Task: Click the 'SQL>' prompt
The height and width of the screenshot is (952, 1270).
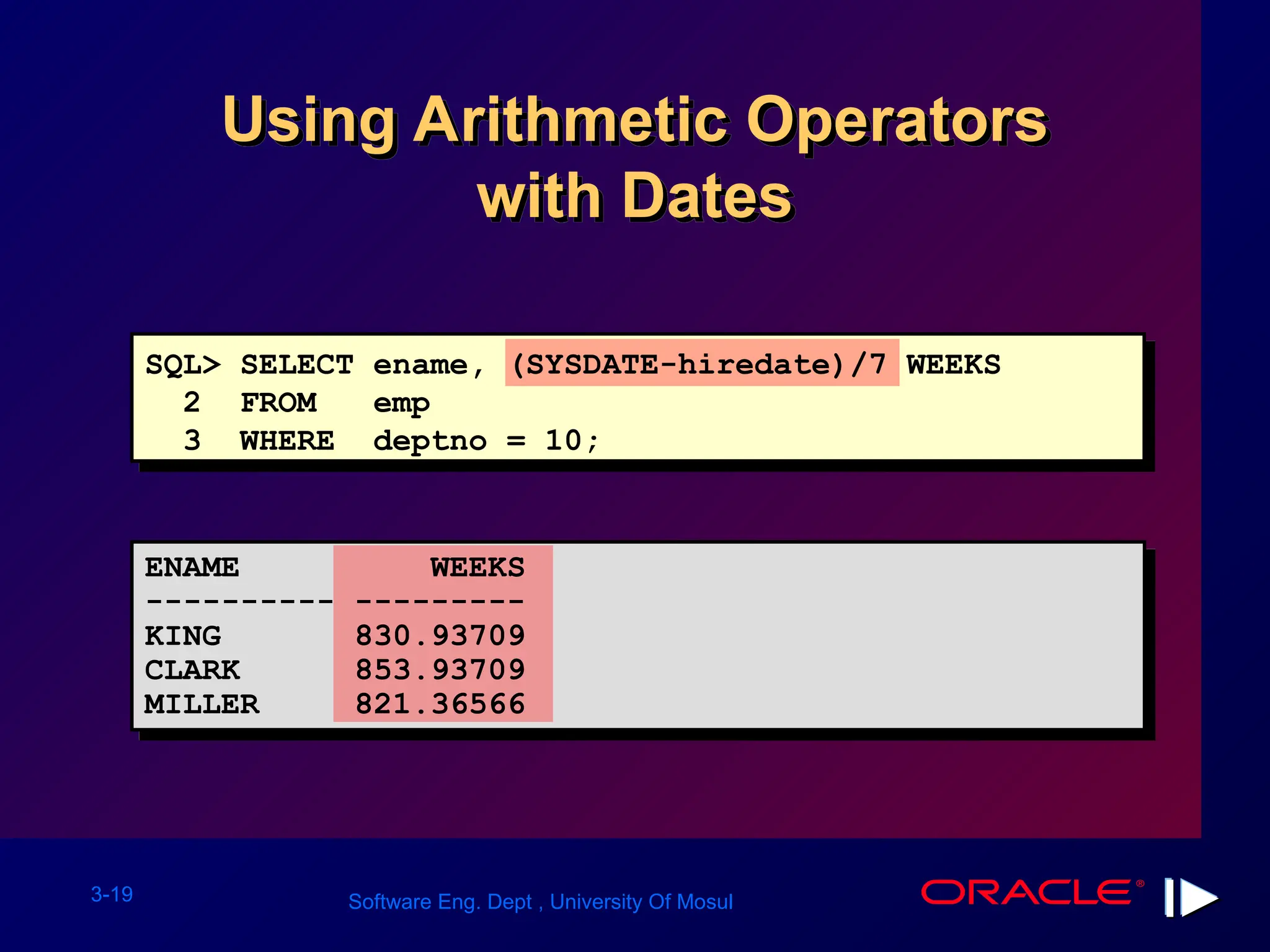Action: click(183, 365)
